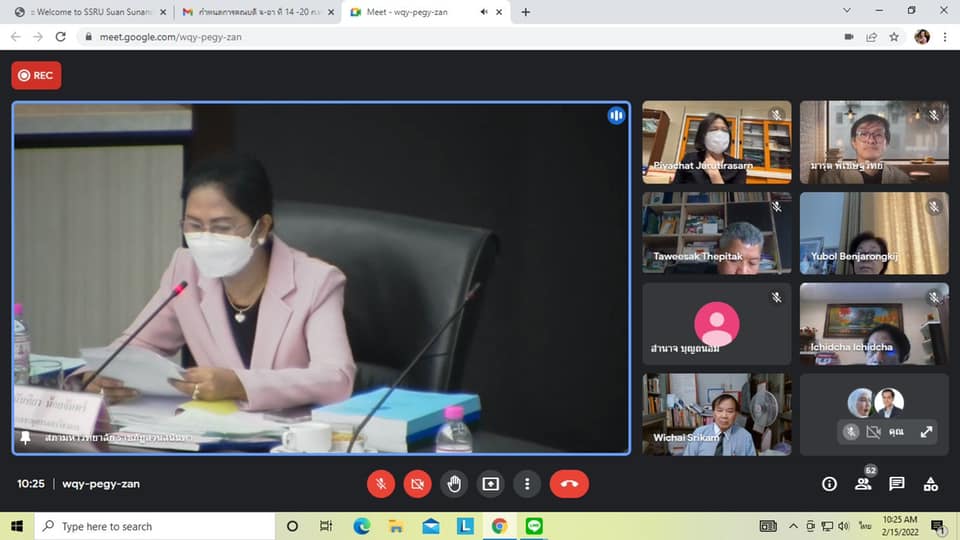
Task: Turn on the camera in Meet toolbar
Action: click(x=417, y=484)
